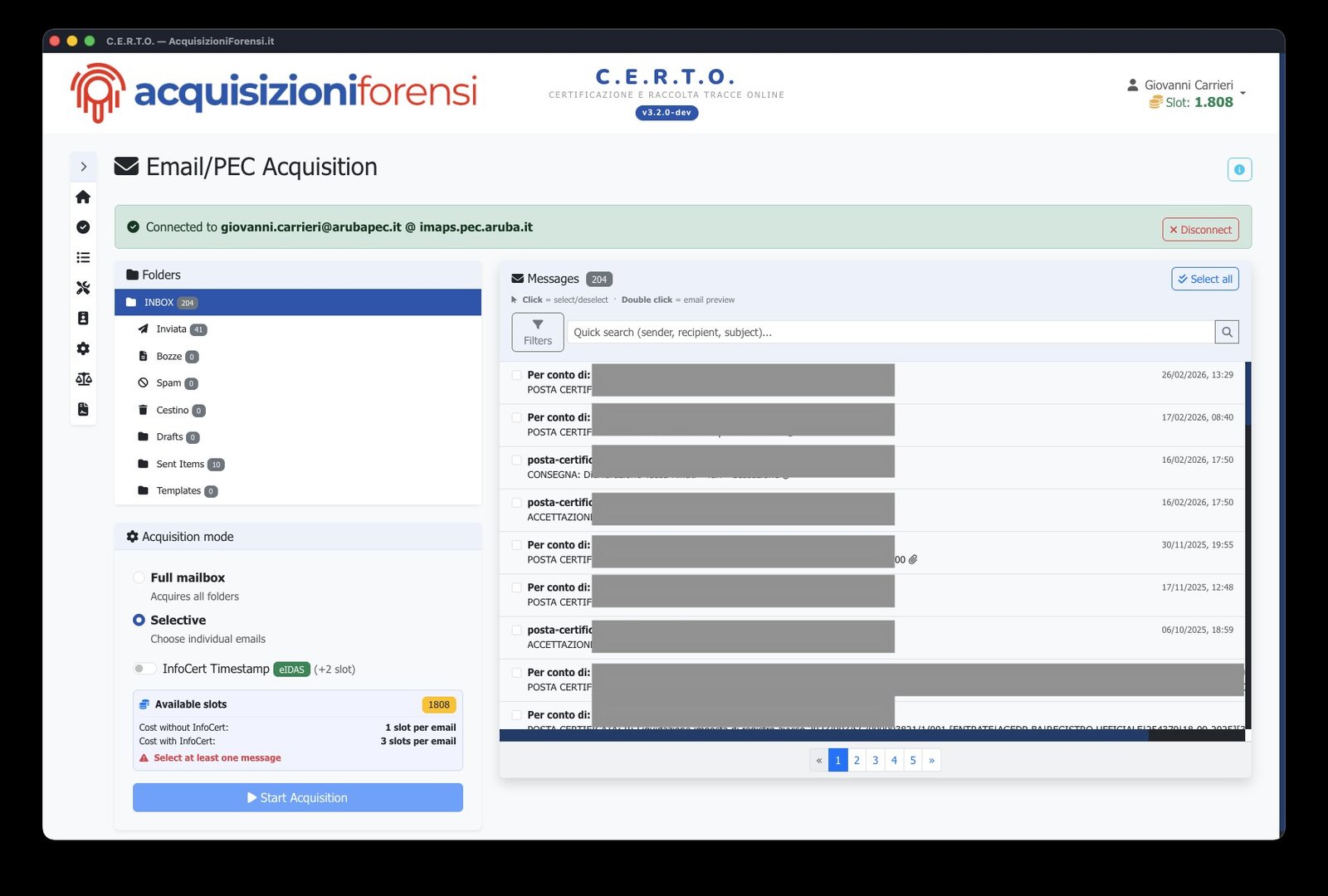The image size is (1328, 896).
Task: Select the INBOX folder
Action: pyautogui.click(x=298, y=302)
